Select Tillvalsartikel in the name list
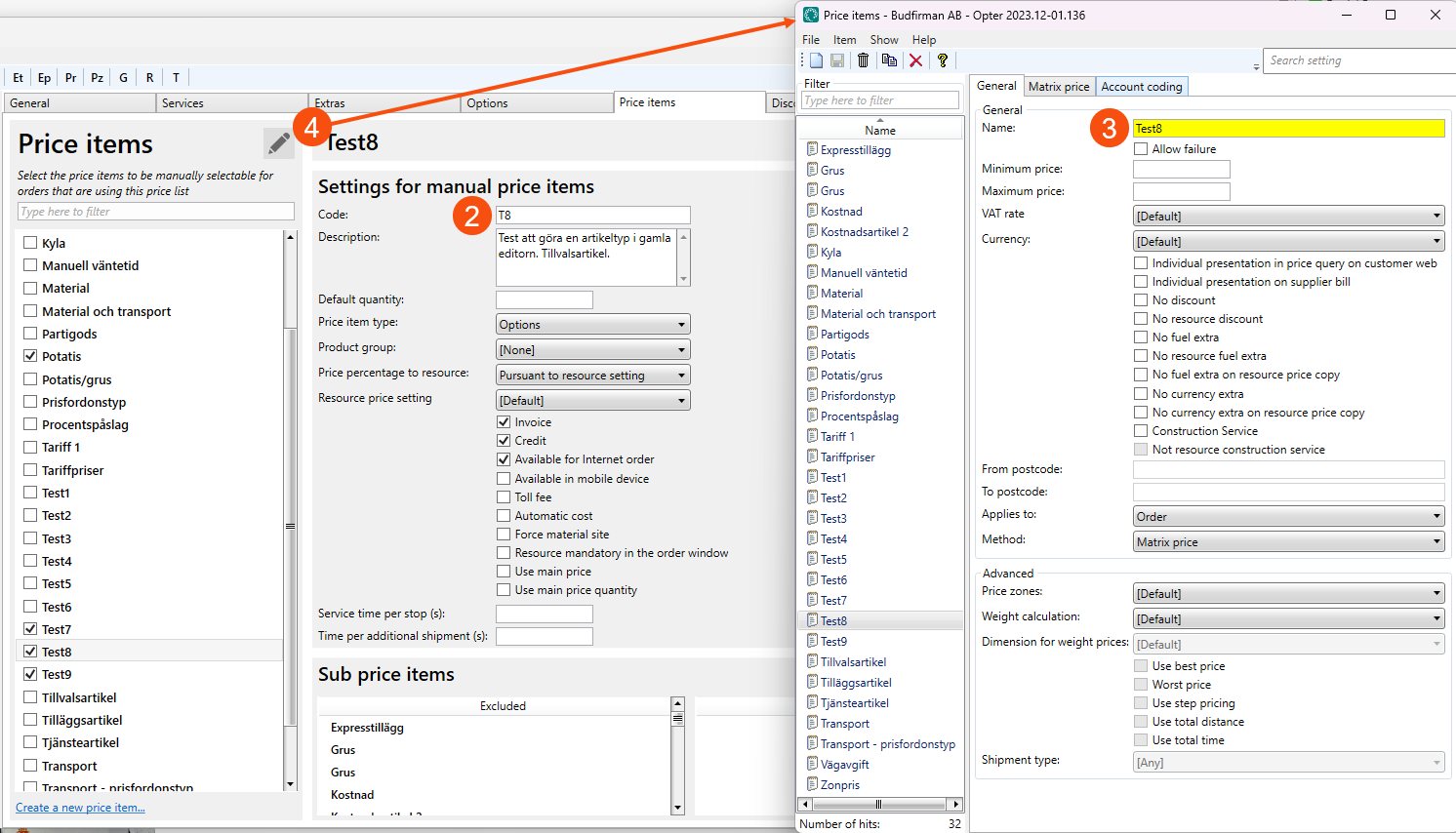Screen dimensions: 1456x833 pyautogui.click(x=853, y=662)
